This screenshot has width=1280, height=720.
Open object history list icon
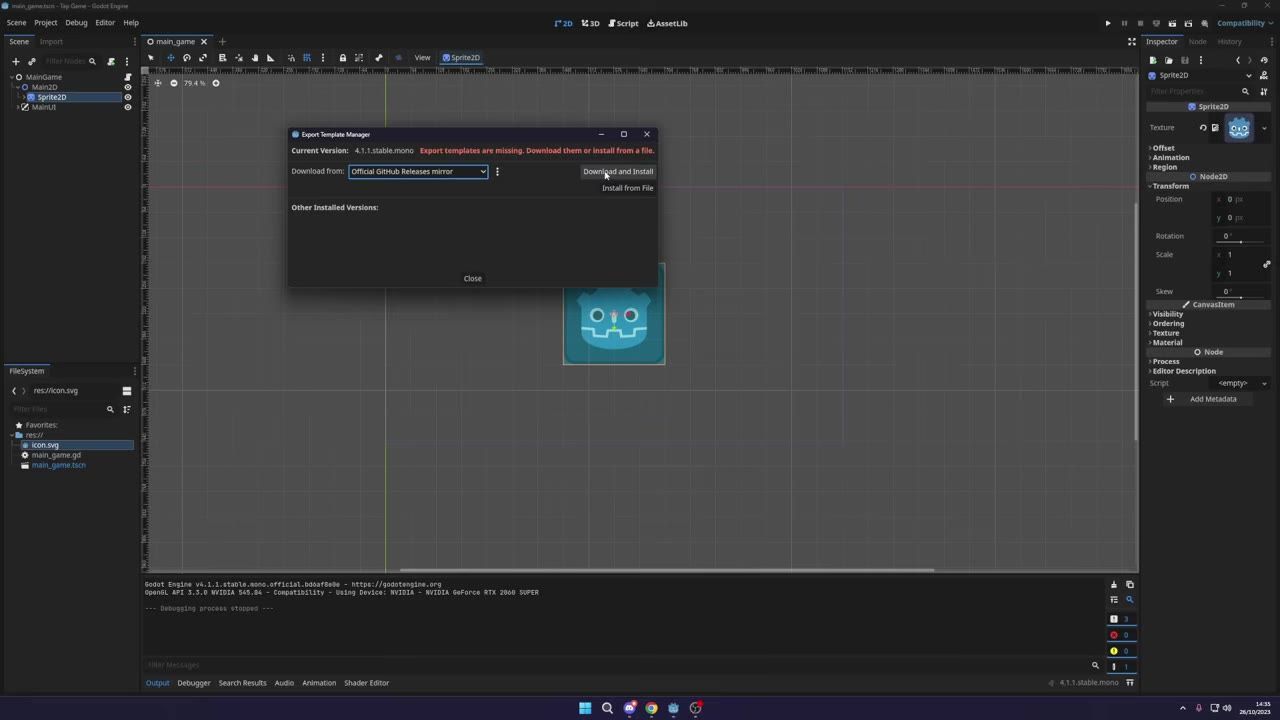pos(1264,60)
